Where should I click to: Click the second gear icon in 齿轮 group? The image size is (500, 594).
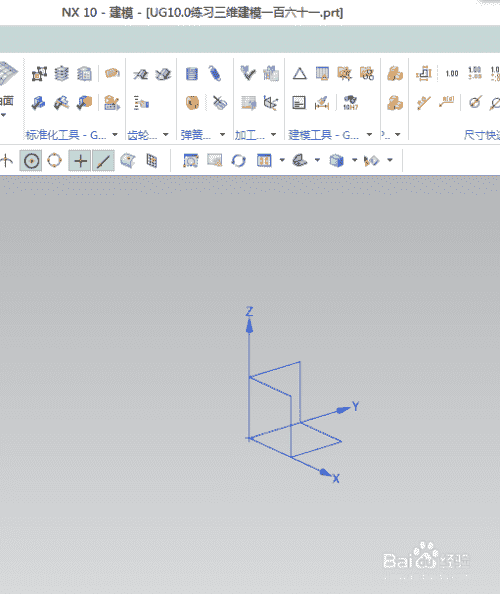pyautogui.click(x=163, y=73)
